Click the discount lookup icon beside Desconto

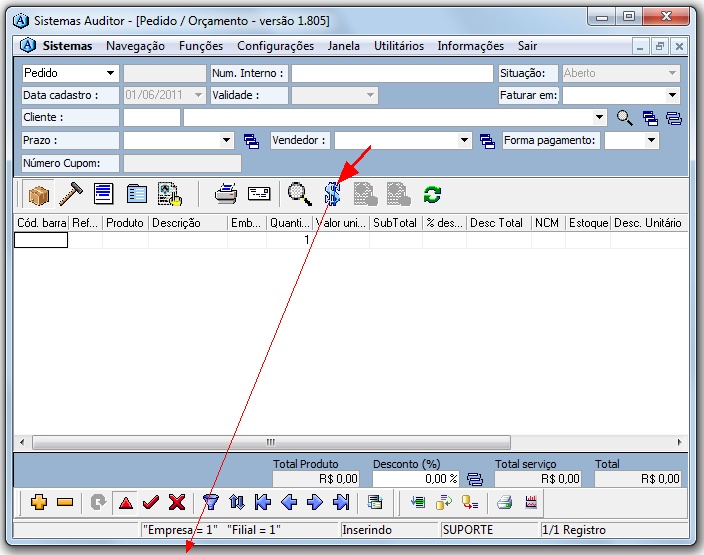tap(475, 479)
